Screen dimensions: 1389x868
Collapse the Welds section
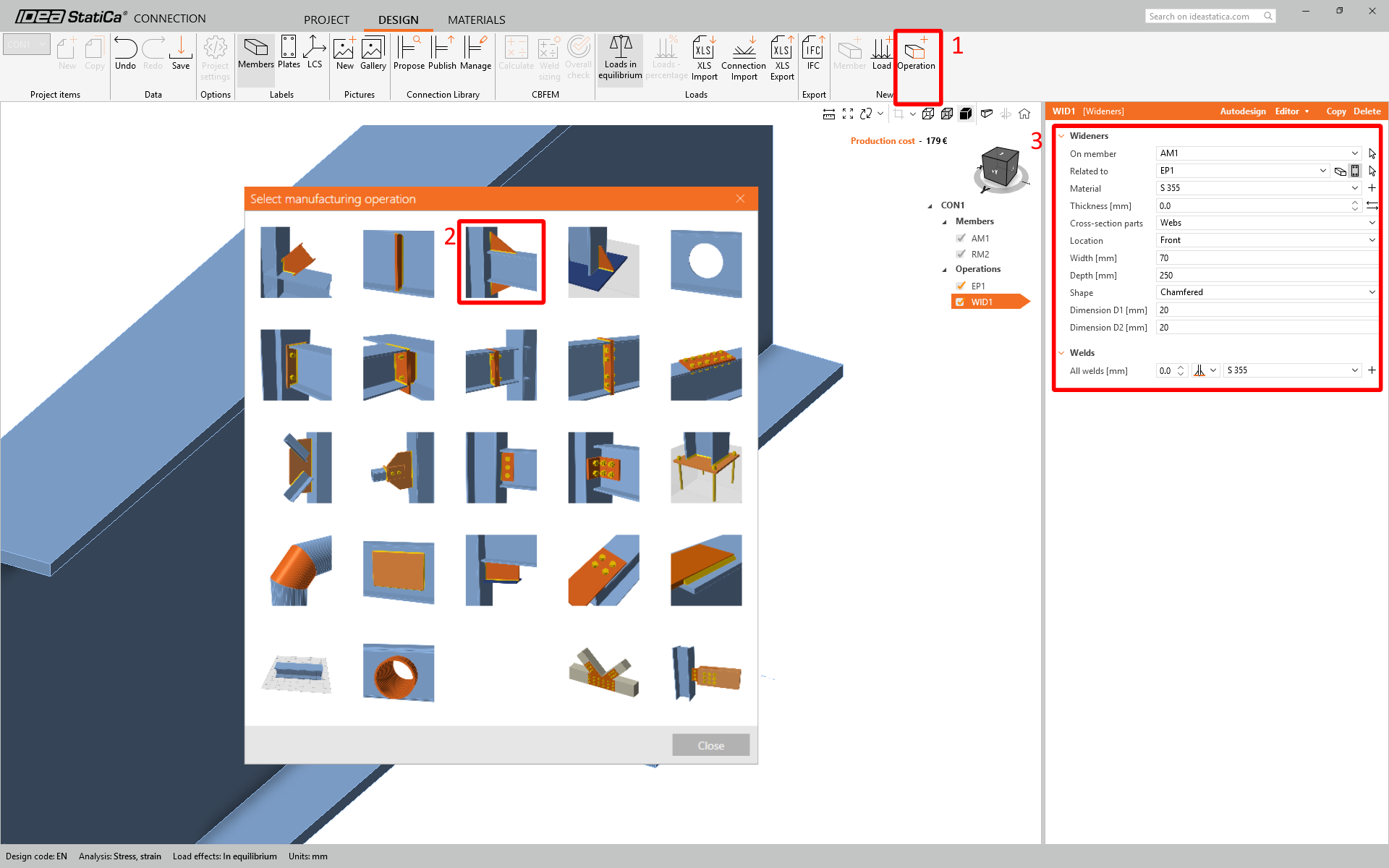pos(1062,353)
